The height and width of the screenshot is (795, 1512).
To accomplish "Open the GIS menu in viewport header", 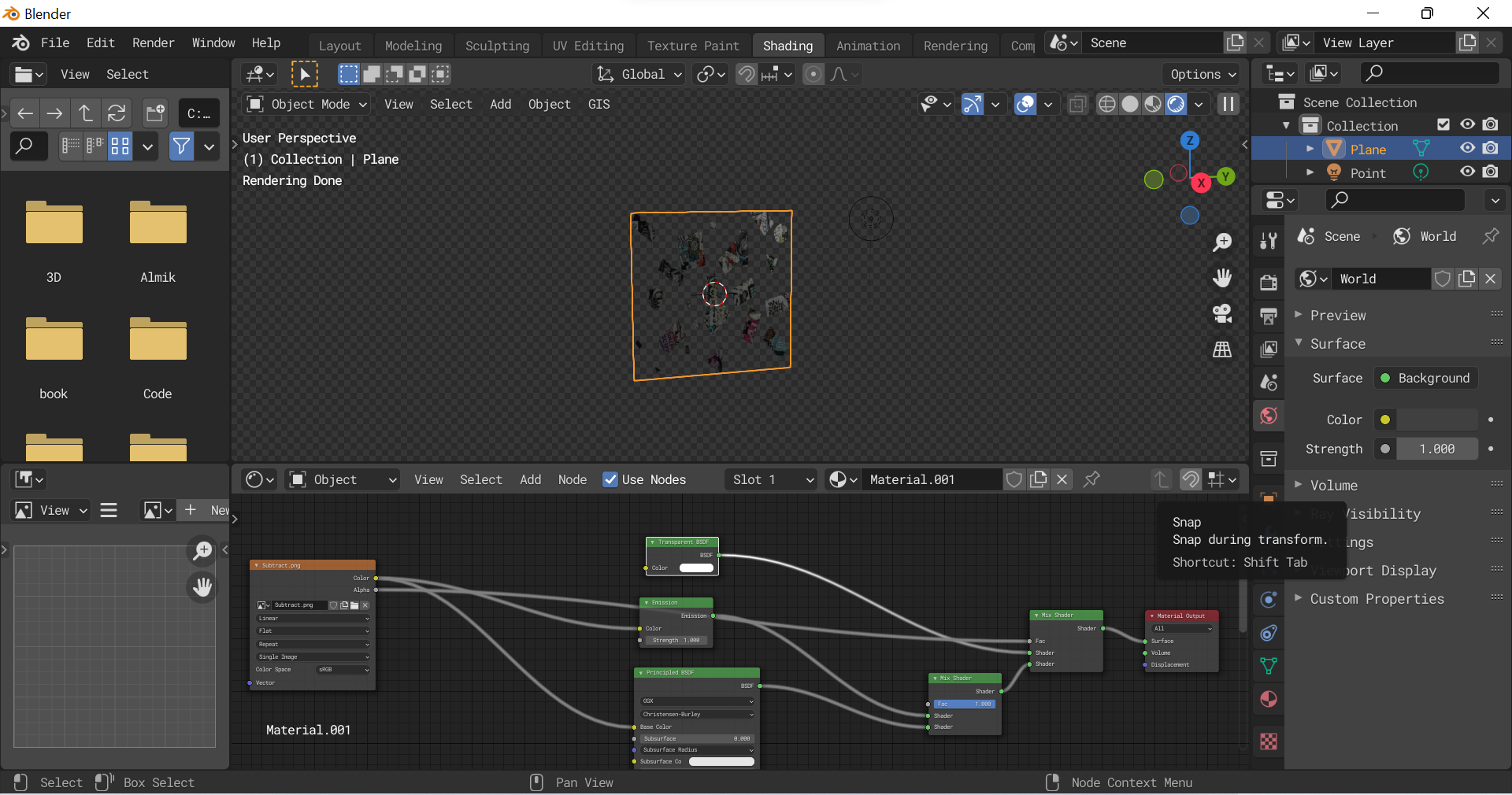I will tap(598, 104).
